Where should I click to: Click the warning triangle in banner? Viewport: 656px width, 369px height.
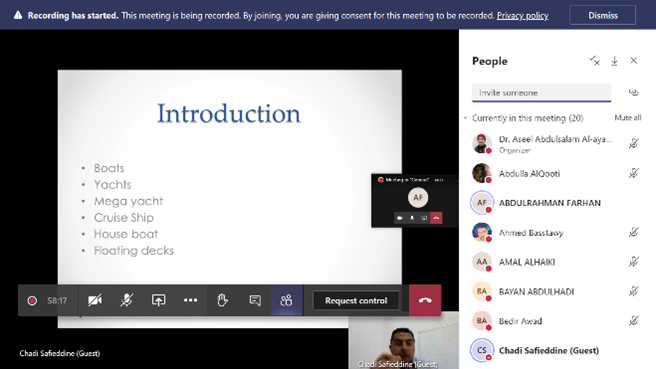(18, 15)
